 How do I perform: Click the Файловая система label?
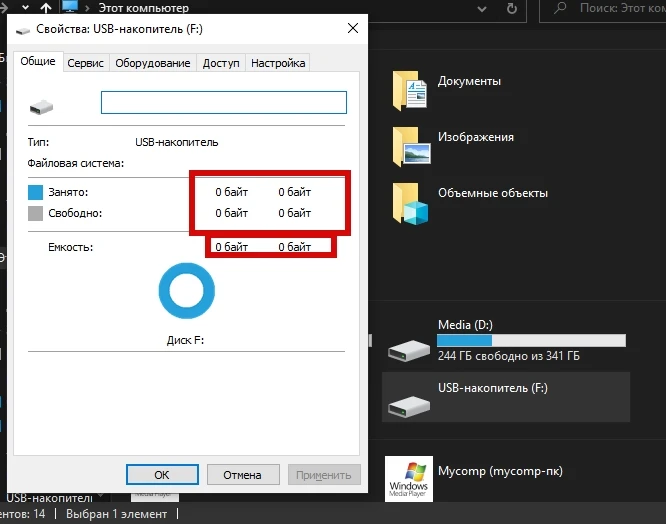click(x=76, y=163)
